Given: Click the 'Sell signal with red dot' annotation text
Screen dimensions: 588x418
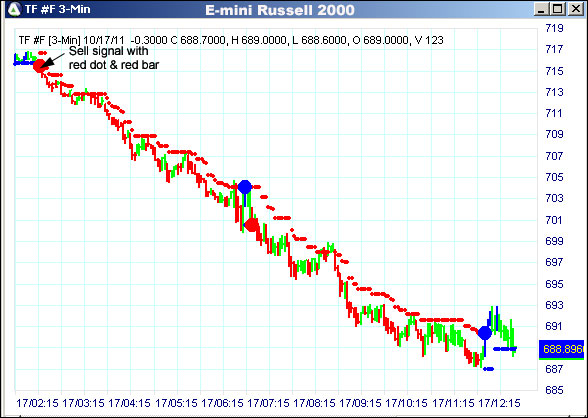Looking at the screenshot, I should tap(114, 58).
